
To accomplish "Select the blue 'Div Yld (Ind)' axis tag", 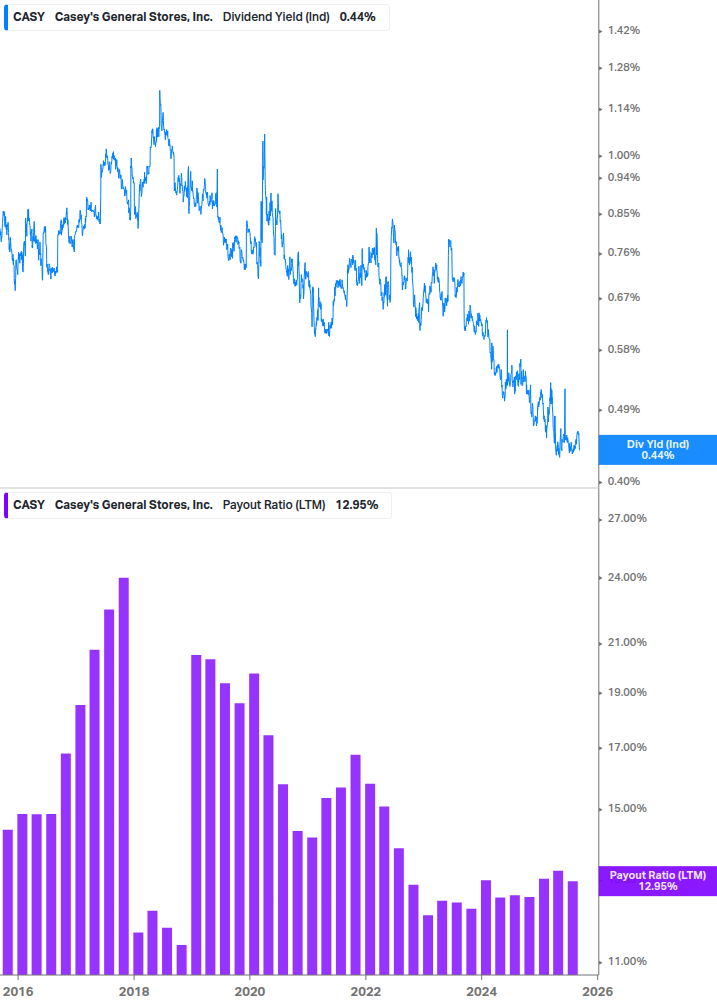I will pos(657,450).
